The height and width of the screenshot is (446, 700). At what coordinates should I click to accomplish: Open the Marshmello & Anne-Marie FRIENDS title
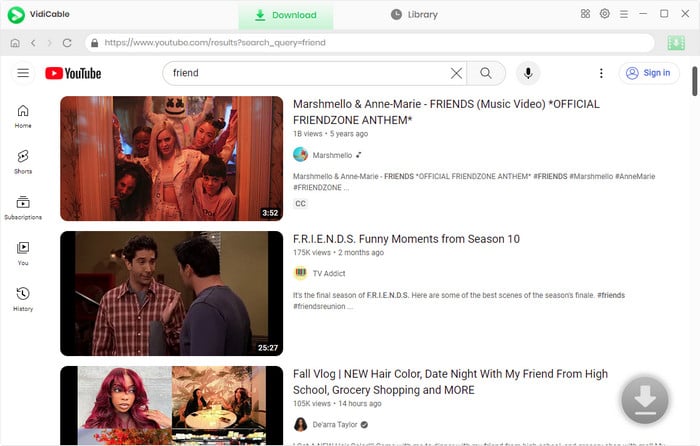point(446,112)
